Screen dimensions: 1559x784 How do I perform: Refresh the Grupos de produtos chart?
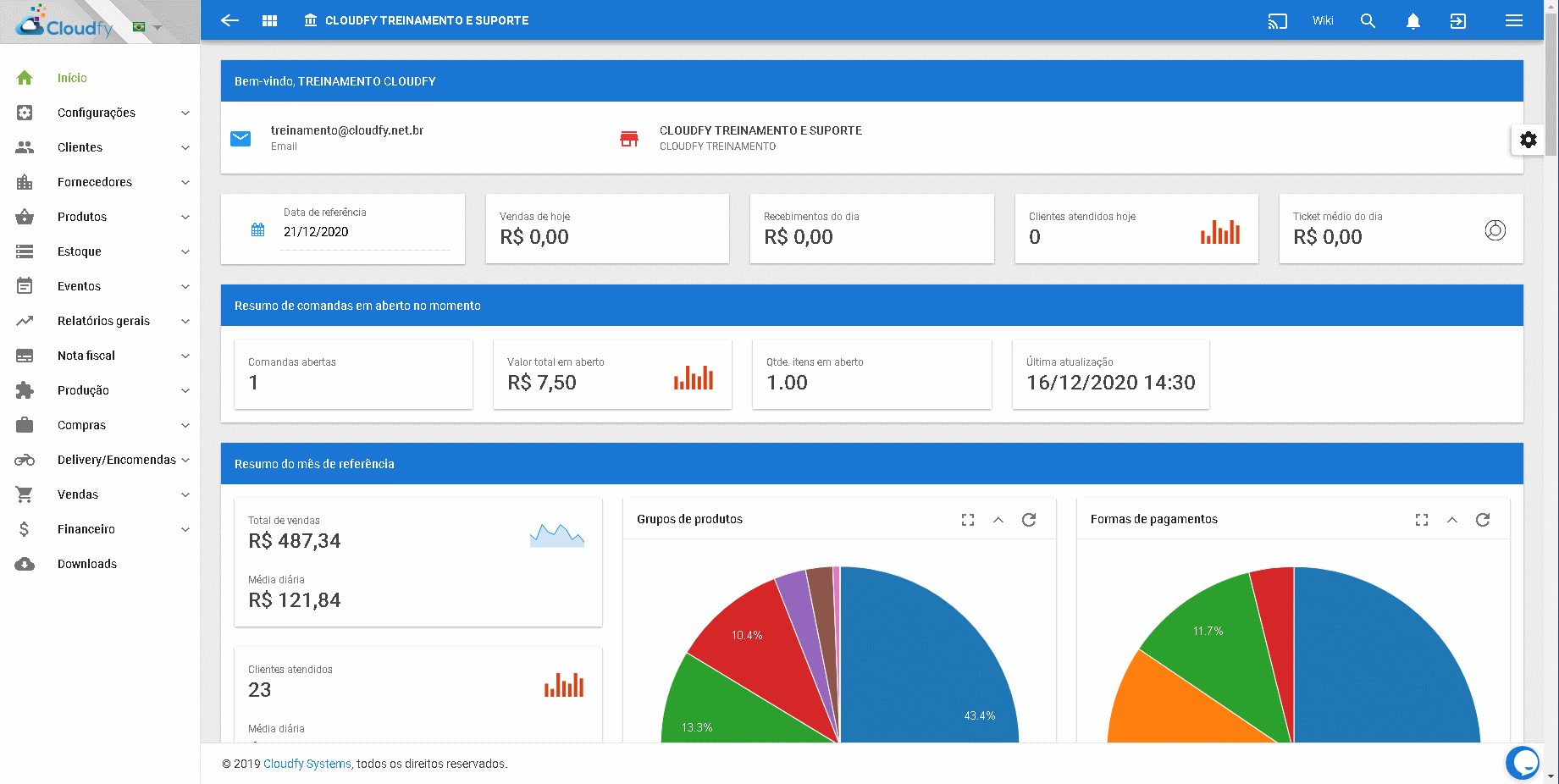[1029, 520]
